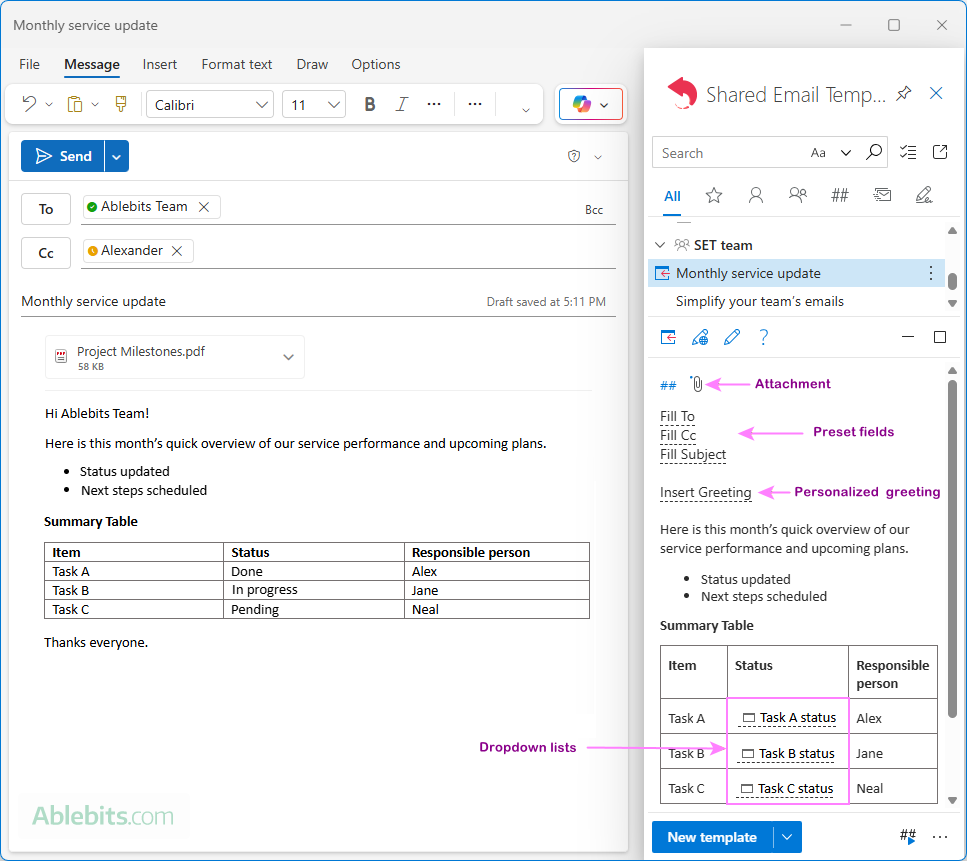This screenshot has height=861, width=967.
Task: Toggle Bold formatting for the message
Action: pos(369,103)
